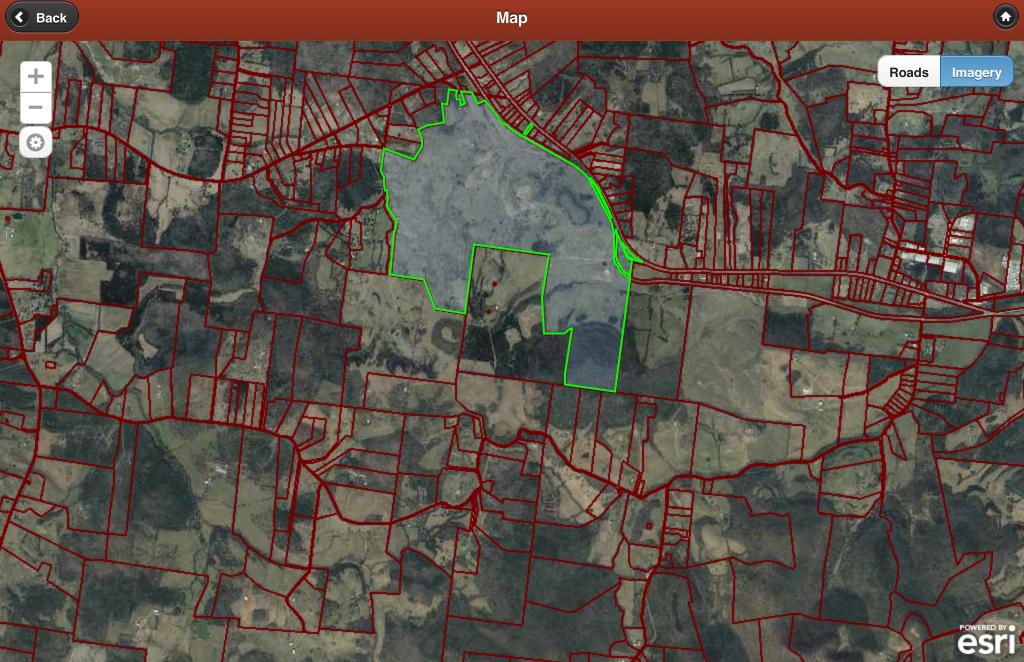Click red dot marker inside enclosed parcel
Viewport: 1024px width, 662px height.
coord(494,285)
